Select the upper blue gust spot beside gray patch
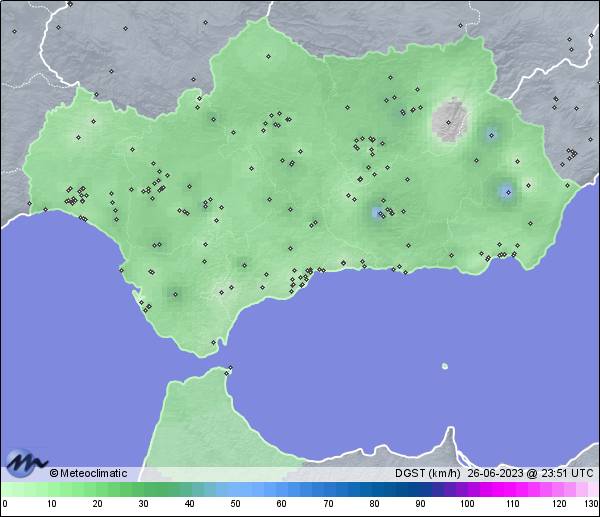 coord(490,133)
